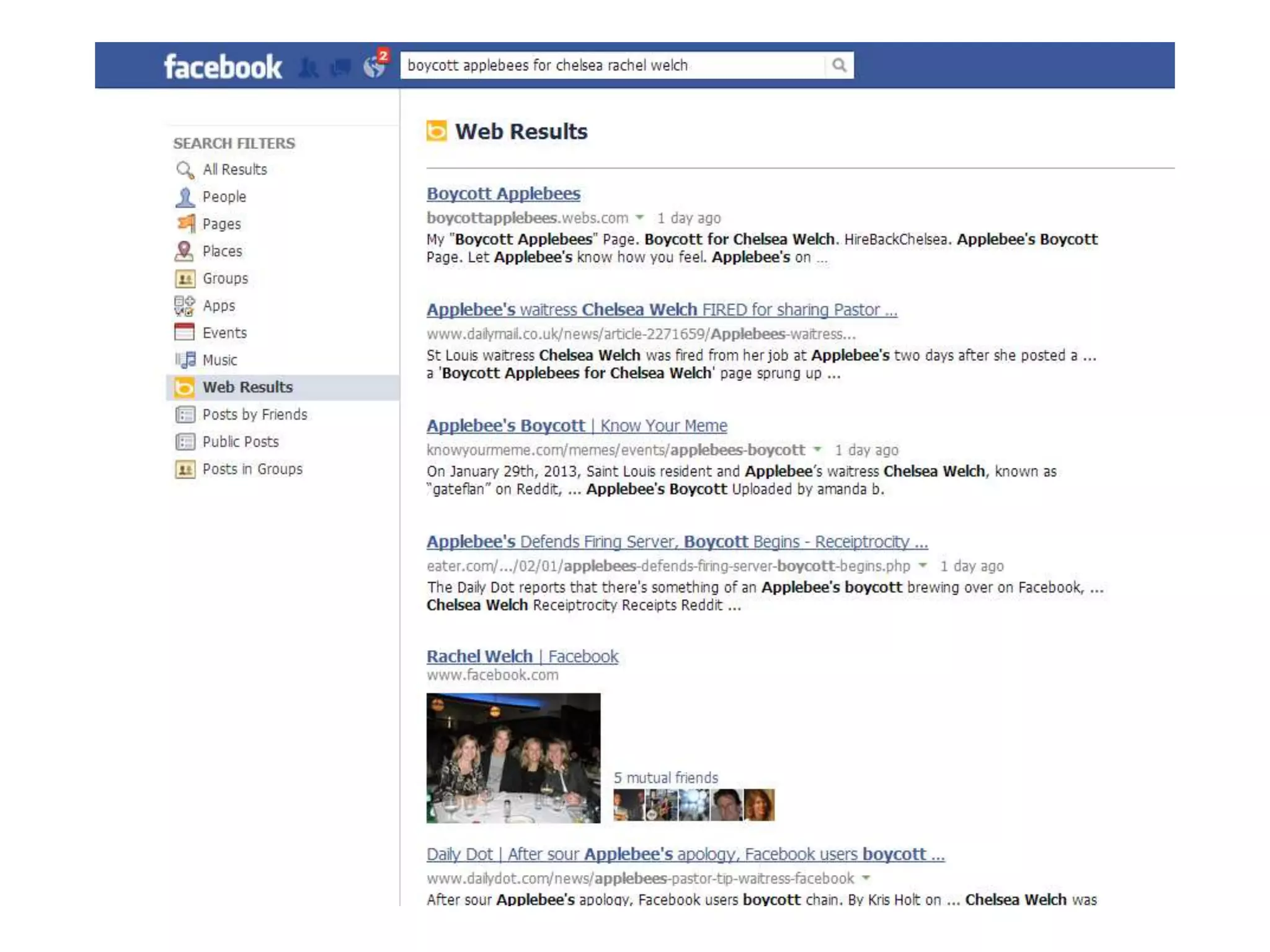Open the messages icon in header

click(341, 66)
